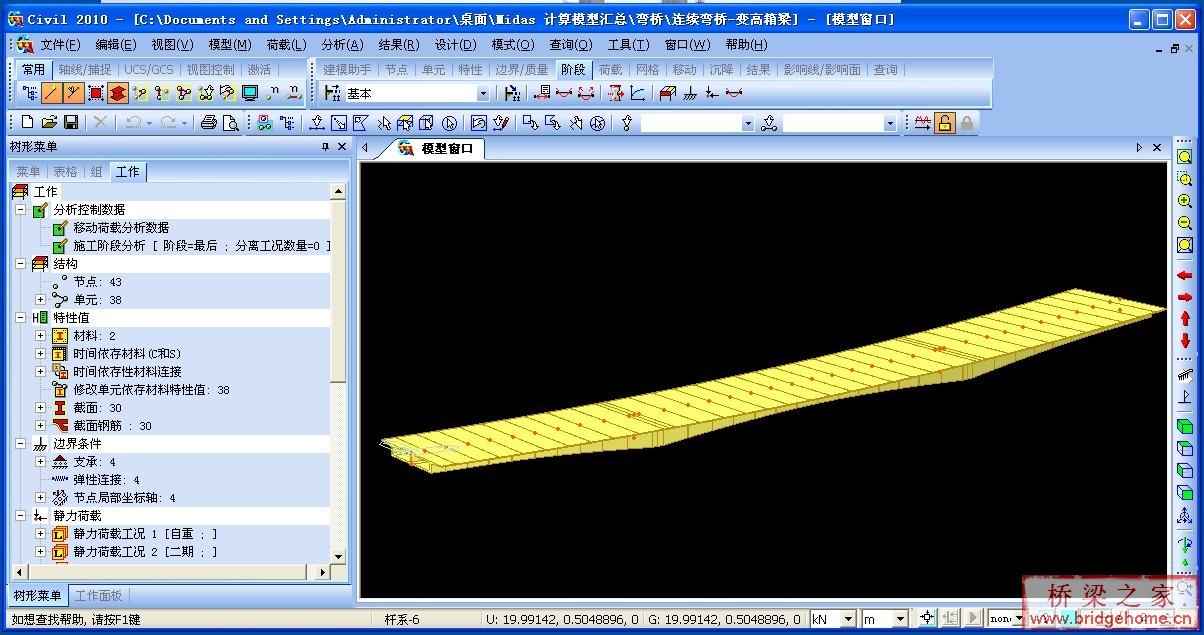The image size is (1204, 635).
Task: Select 节点: 43 in the tree
Action: pos(97,282)
